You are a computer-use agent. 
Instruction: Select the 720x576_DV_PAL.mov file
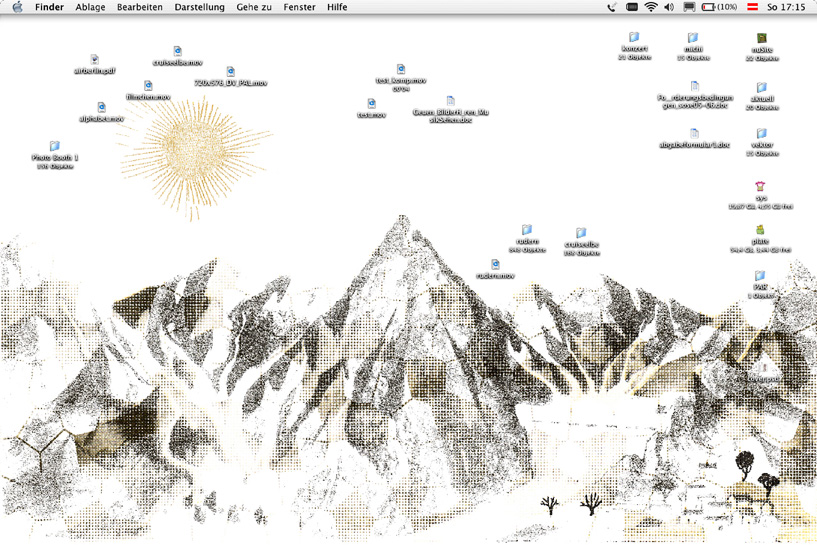(231, 72)
